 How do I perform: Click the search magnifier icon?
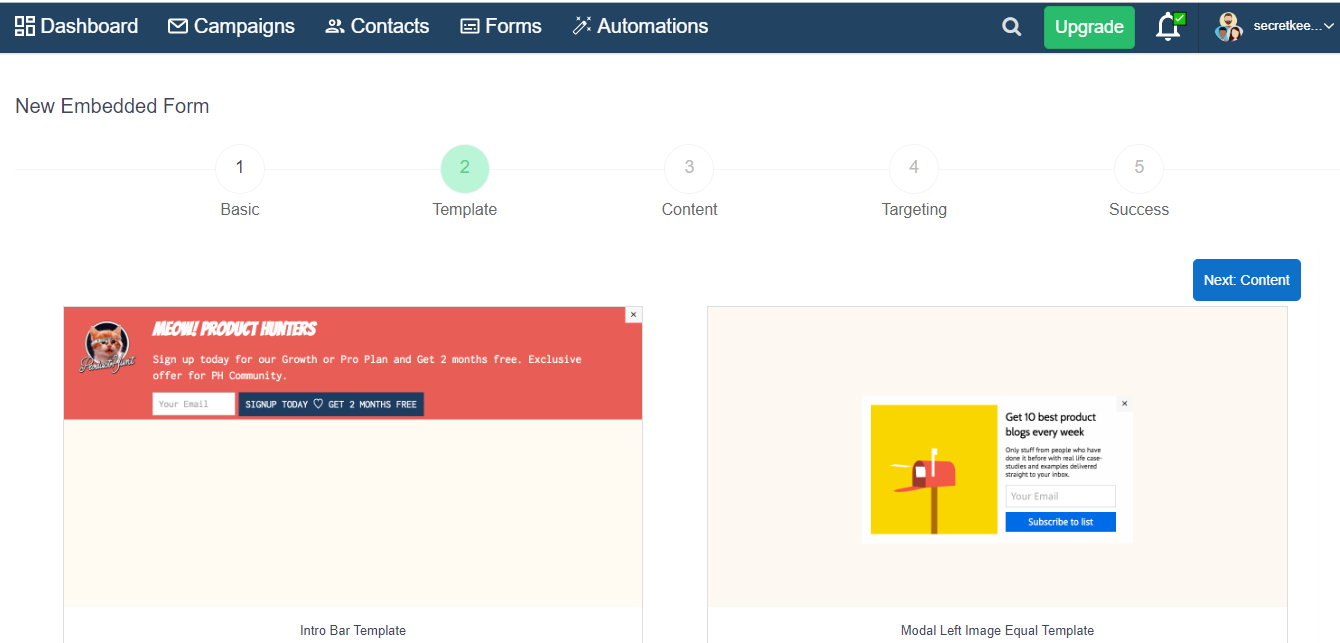point(1012,27)
